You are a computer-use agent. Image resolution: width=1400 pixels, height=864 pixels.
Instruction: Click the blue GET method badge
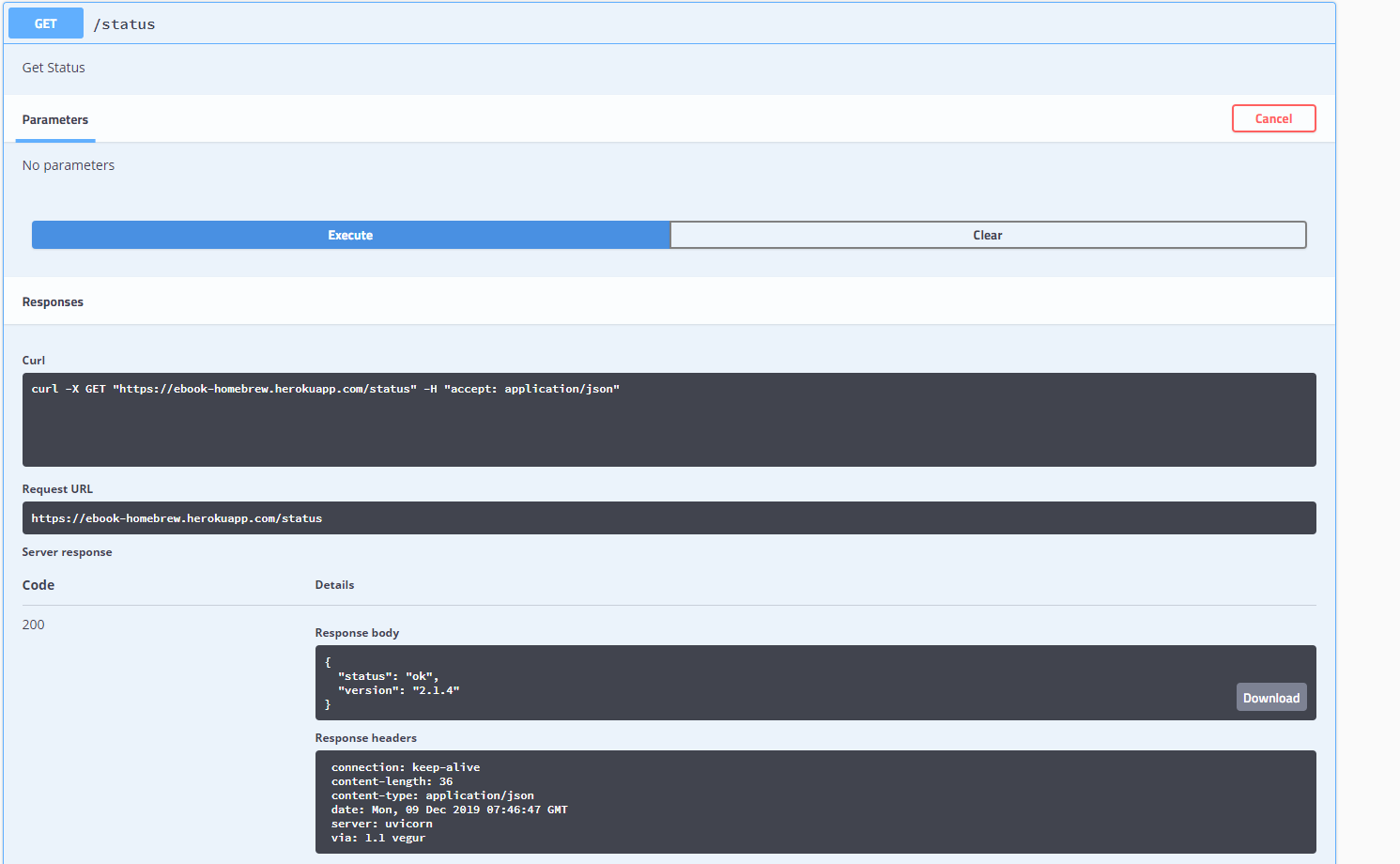tap(45, 23)
